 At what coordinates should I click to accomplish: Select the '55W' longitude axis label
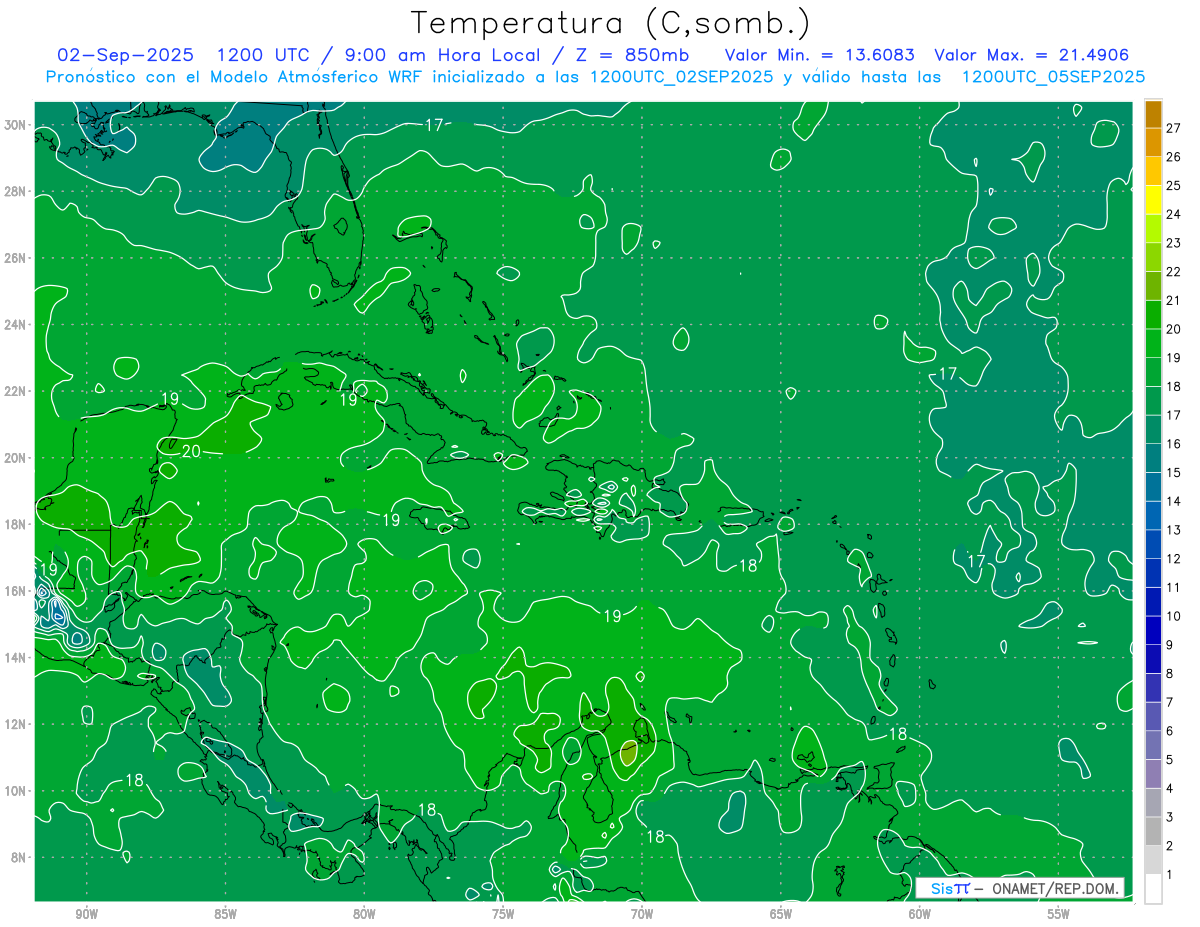(1059, 914)
